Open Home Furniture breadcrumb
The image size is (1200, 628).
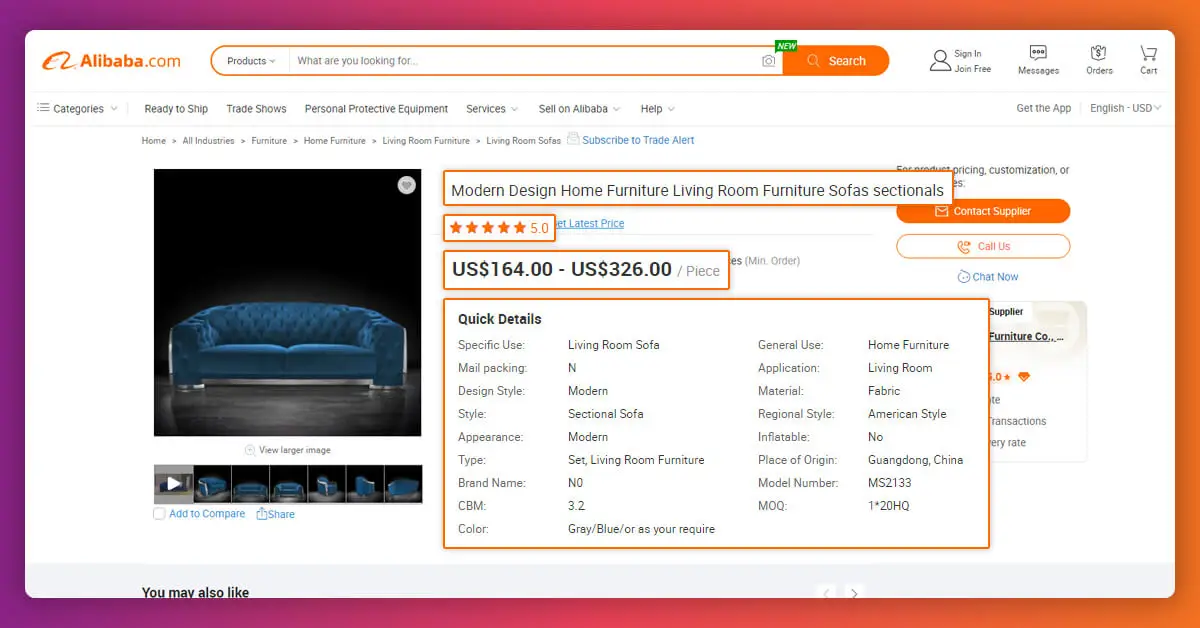coord(335,141)
